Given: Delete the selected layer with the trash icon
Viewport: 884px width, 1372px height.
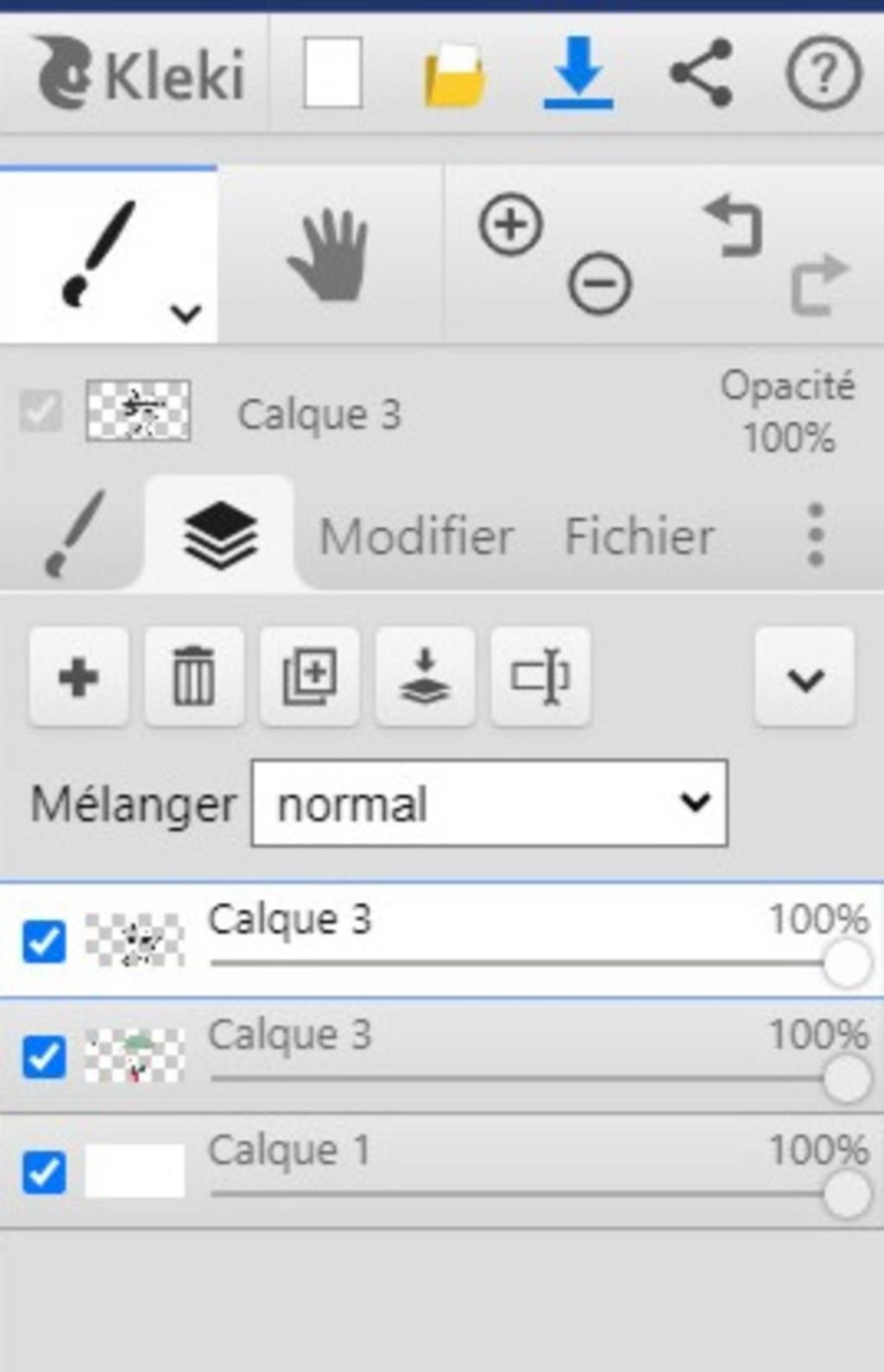Looking at the screenshot, I should click(x=194, y=677).
